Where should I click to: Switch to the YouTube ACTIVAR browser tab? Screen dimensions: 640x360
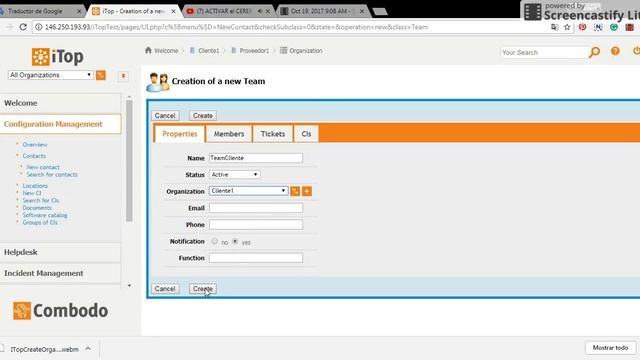[228, 11]
